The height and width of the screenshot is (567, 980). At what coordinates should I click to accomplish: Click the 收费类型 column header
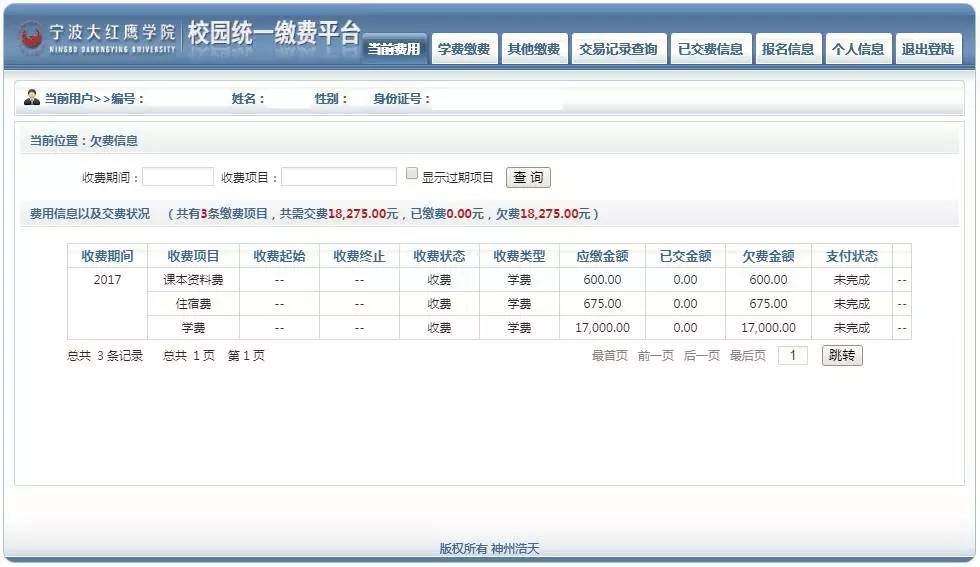519,256
